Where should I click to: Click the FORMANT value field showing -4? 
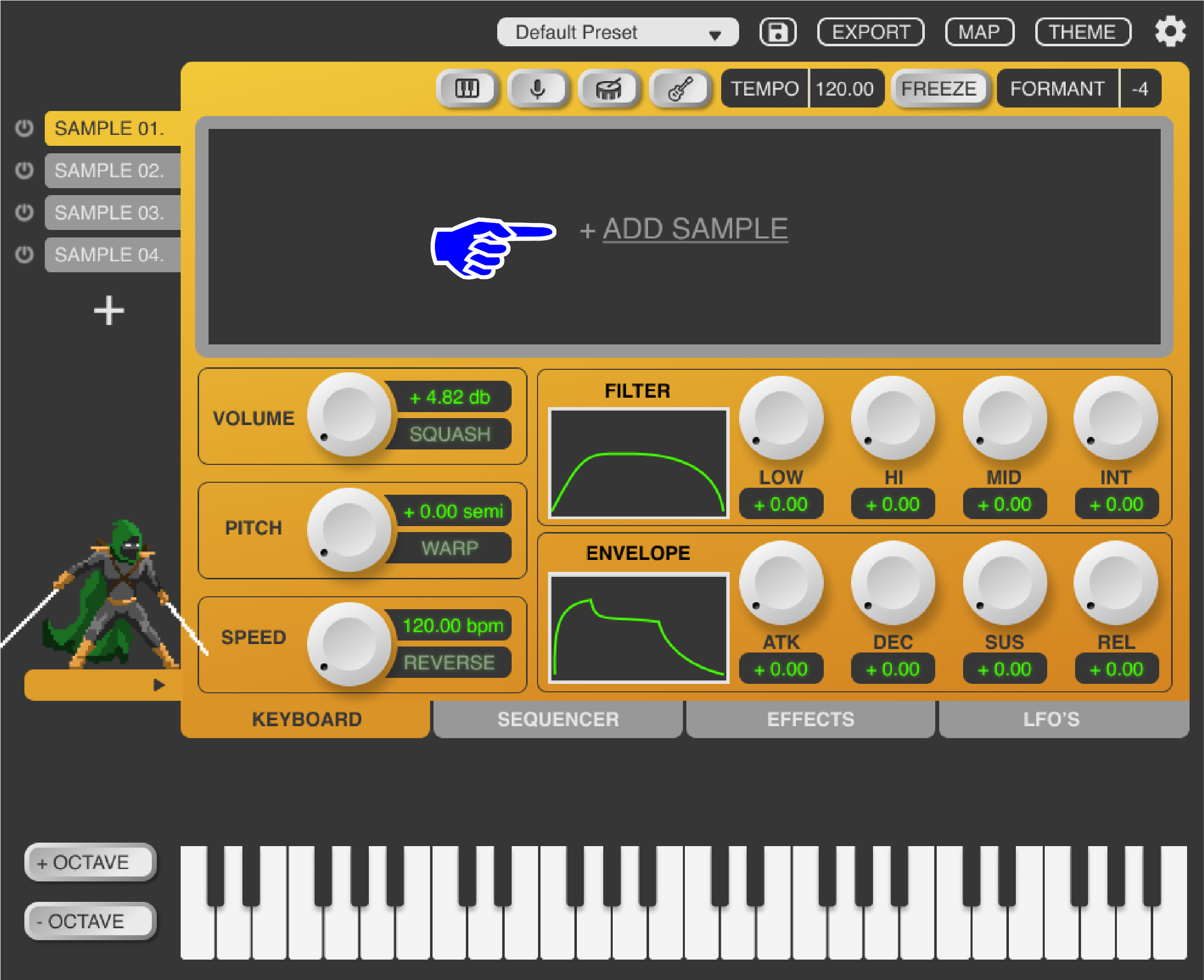click(1140, 89)
